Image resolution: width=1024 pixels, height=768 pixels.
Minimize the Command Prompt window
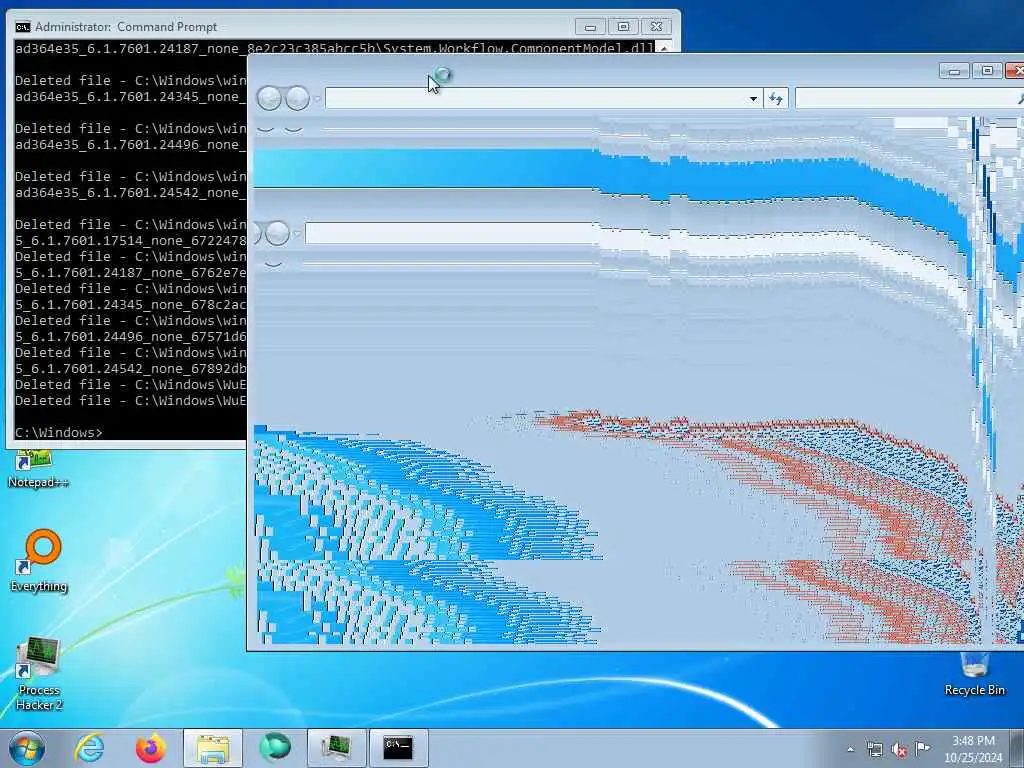[590, 27]
